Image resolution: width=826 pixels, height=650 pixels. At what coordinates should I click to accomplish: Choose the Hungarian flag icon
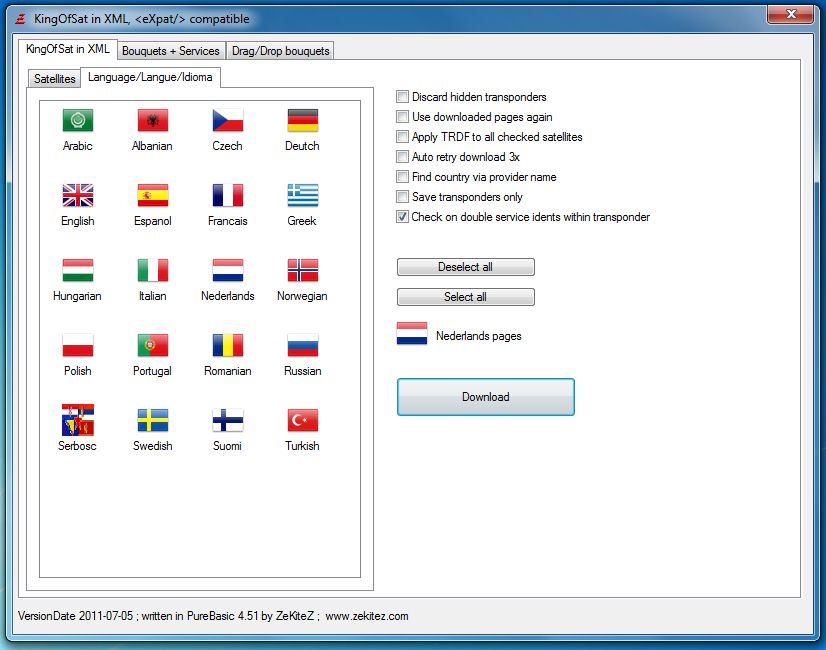coord(77,270)
